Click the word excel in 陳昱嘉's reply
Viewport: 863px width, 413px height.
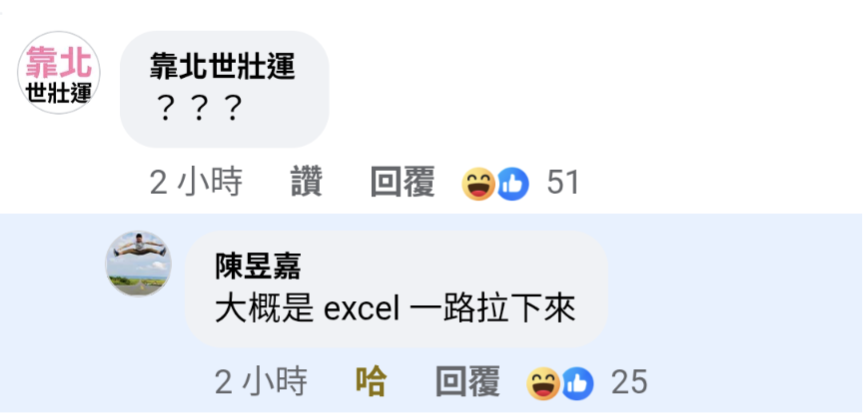click(361, 312)
